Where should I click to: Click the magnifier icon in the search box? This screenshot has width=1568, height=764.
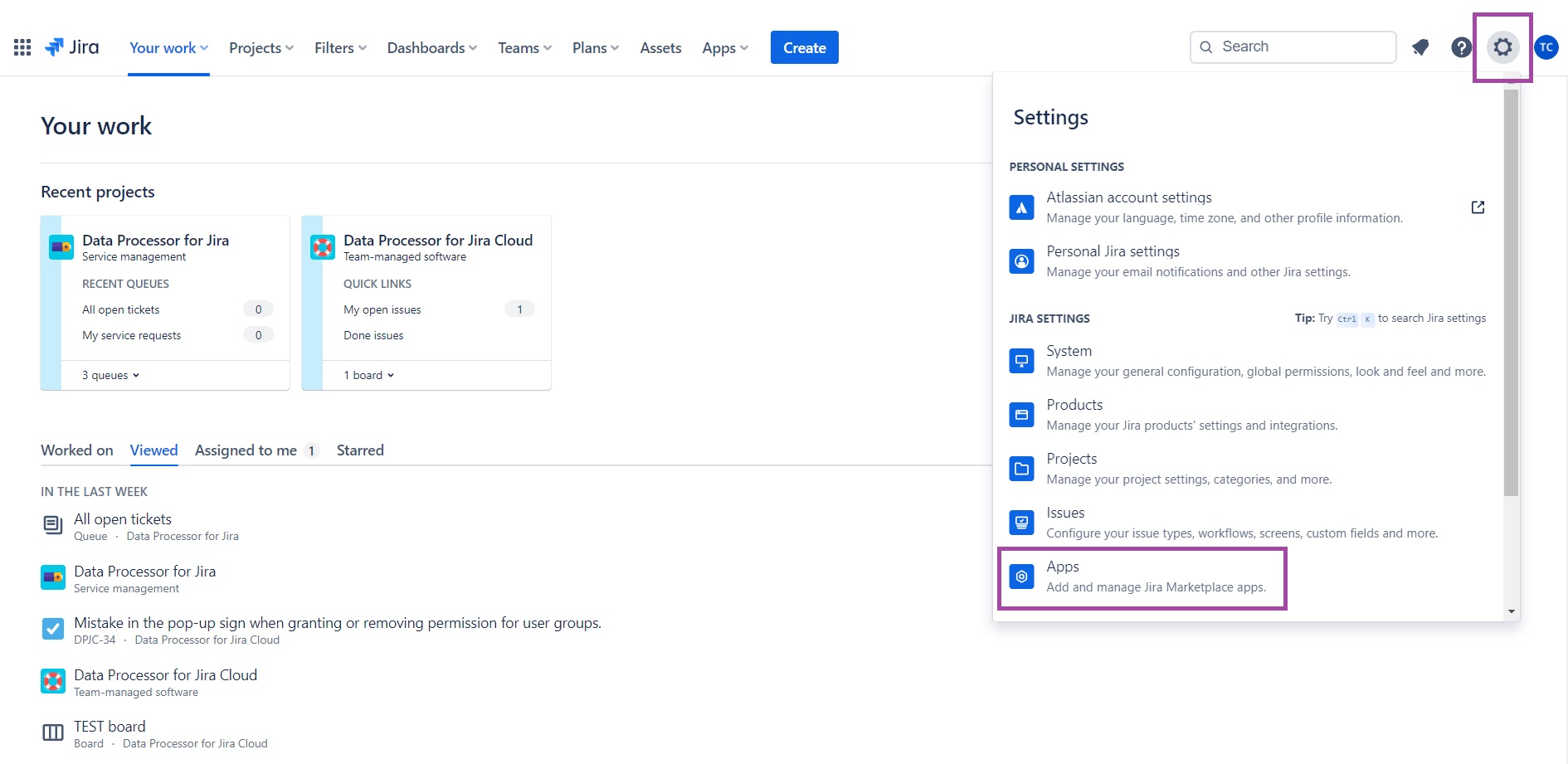click(1206, 47)
